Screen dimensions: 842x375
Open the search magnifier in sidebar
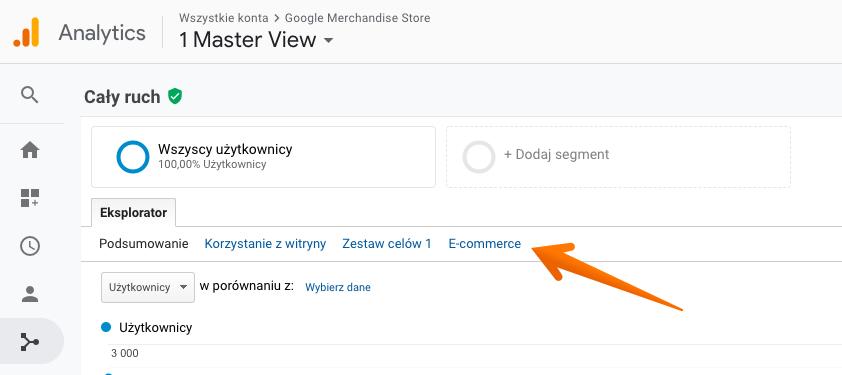click(x=30, y=95)
